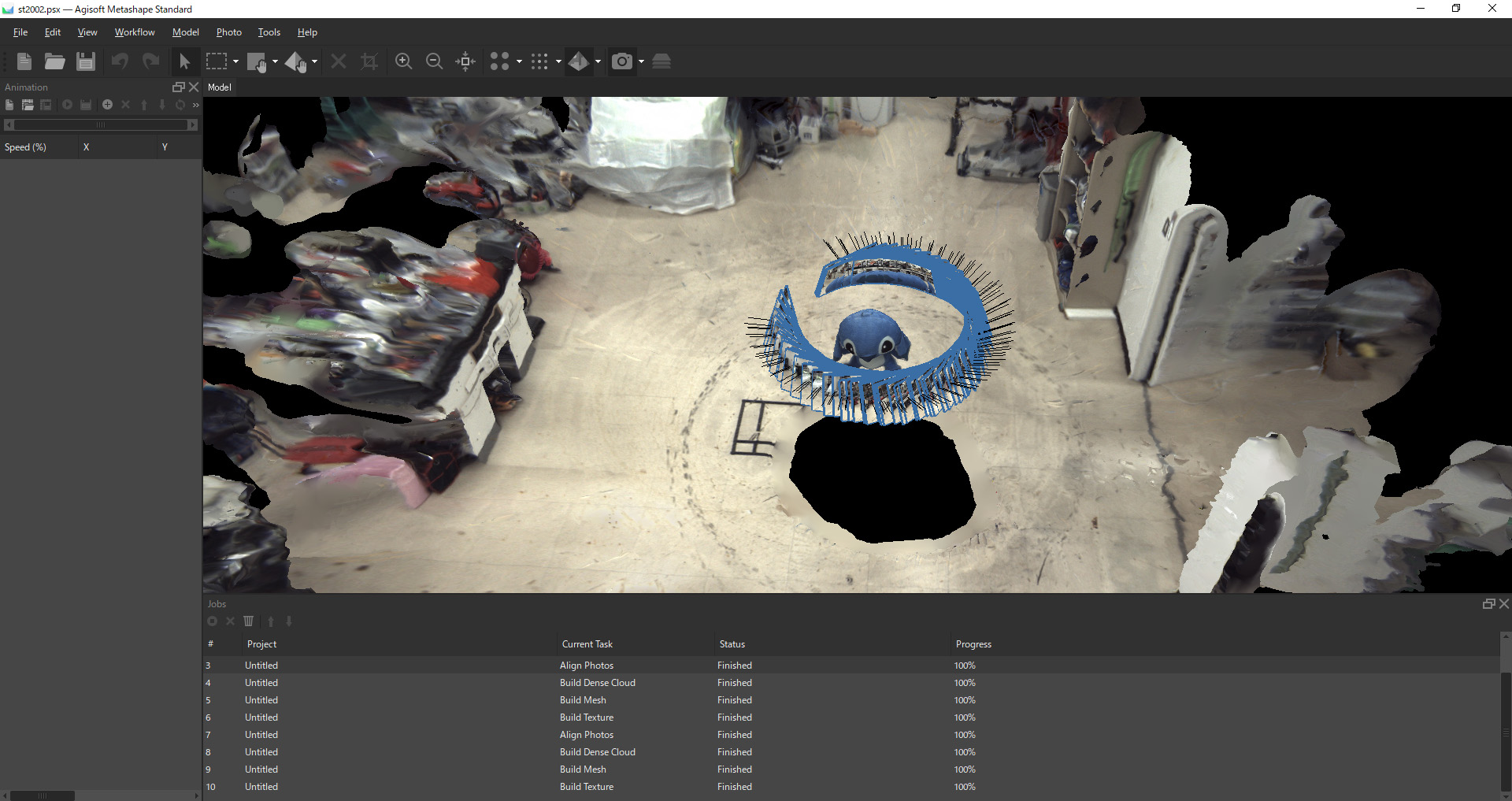
Task: Click the Zoom In magnifier icon
Action: pyautogui.click(x=403, y=61)
